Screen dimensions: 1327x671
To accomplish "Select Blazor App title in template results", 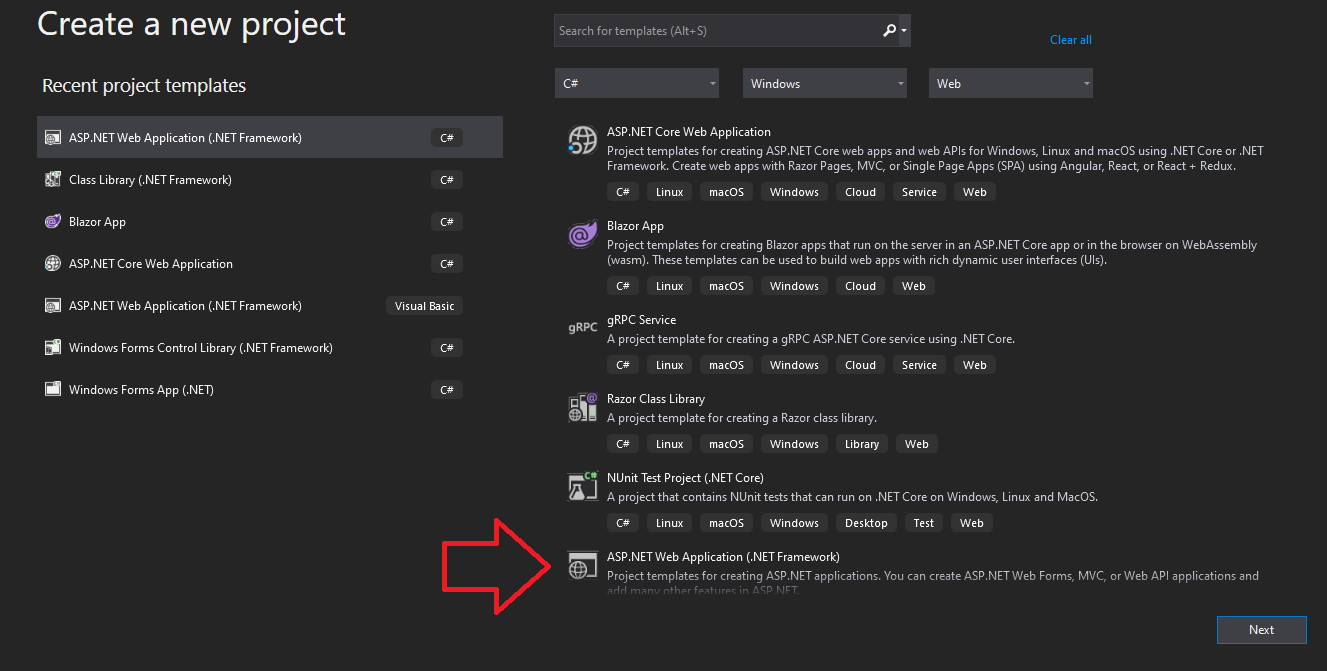I will click(635, 226).
